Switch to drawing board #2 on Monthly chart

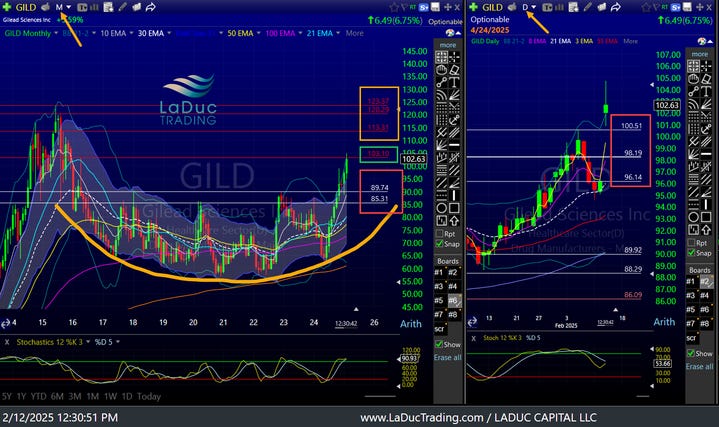453,272
